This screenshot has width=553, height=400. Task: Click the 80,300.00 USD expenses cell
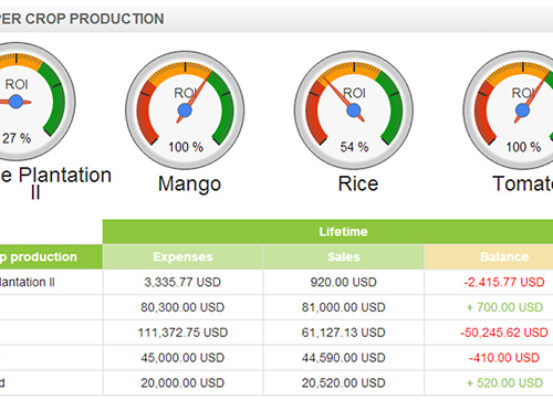click(x=183, y=307)
